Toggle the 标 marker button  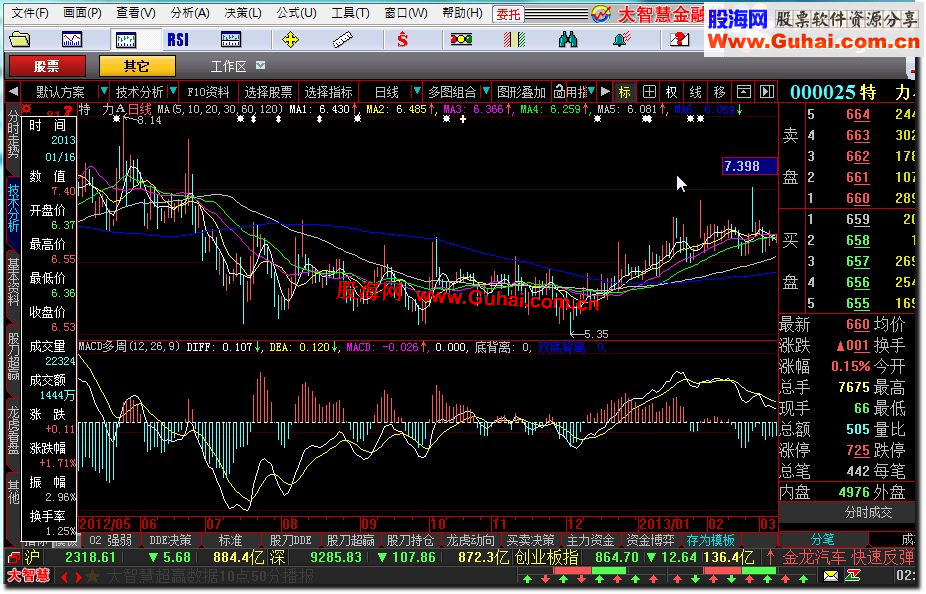click(624, 92)
